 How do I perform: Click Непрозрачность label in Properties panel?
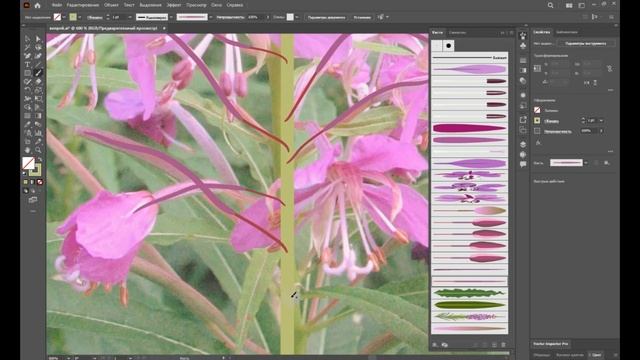558,131
